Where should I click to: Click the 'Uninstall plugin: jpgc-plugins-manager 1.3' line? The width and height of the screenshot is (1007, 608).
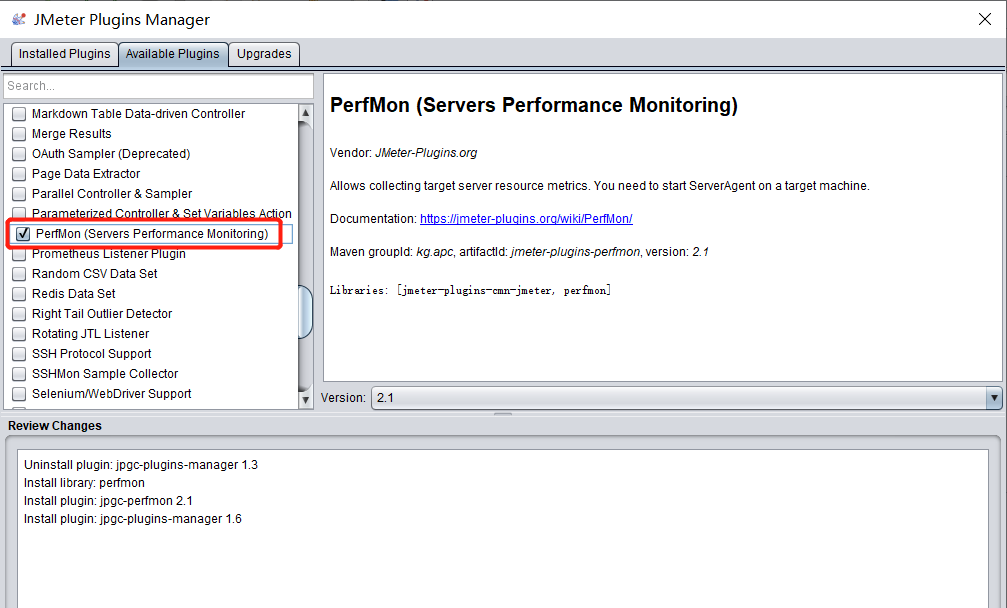[x=141, y=465]
